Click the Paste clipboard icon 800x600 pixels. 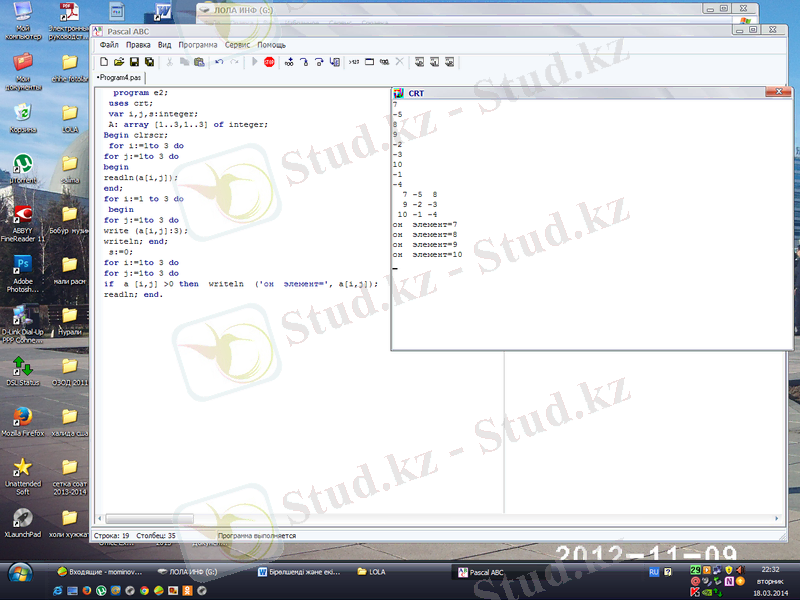(199, 62)
